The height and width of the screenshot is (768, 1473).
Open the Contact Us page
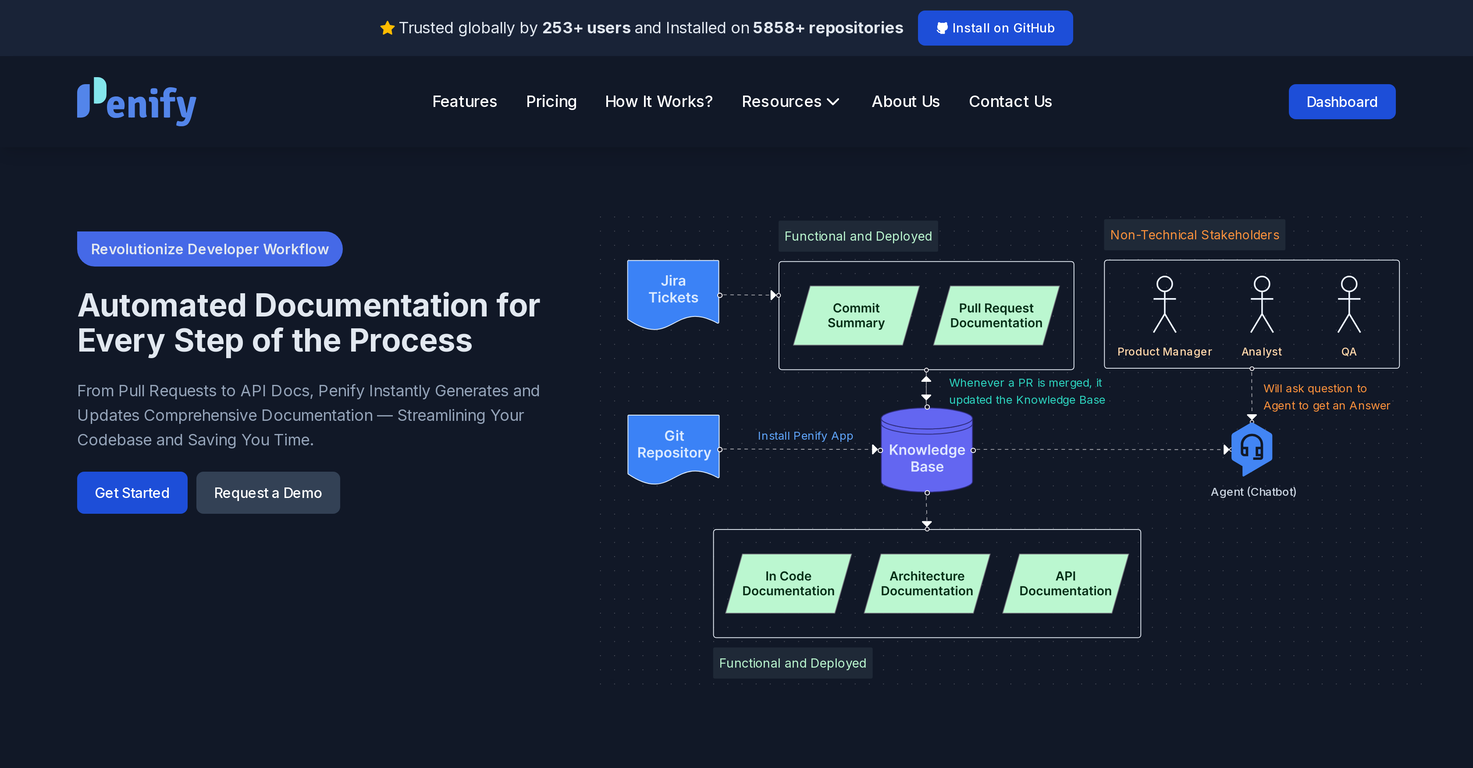pyautogui.click(x=1010, y=102)
